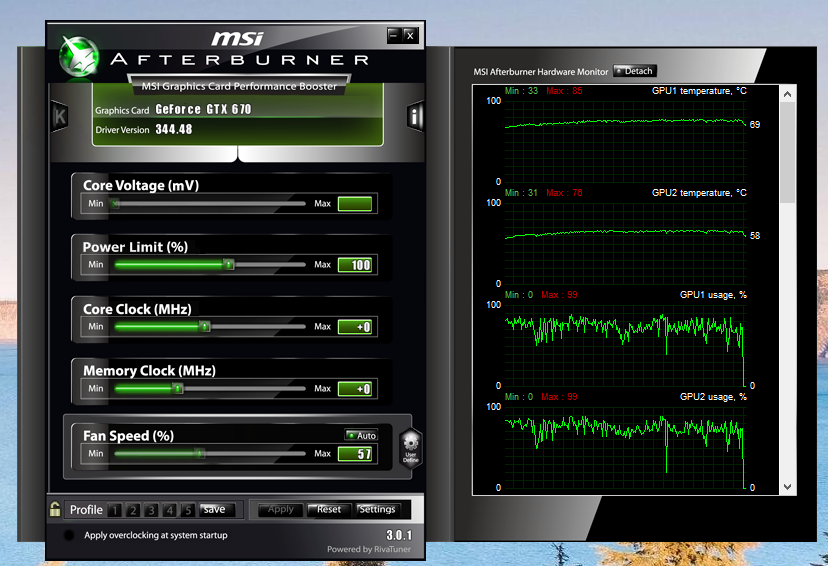Open the information i side button
The width and height of the screenshot is (828, 566).
point(416,116)
